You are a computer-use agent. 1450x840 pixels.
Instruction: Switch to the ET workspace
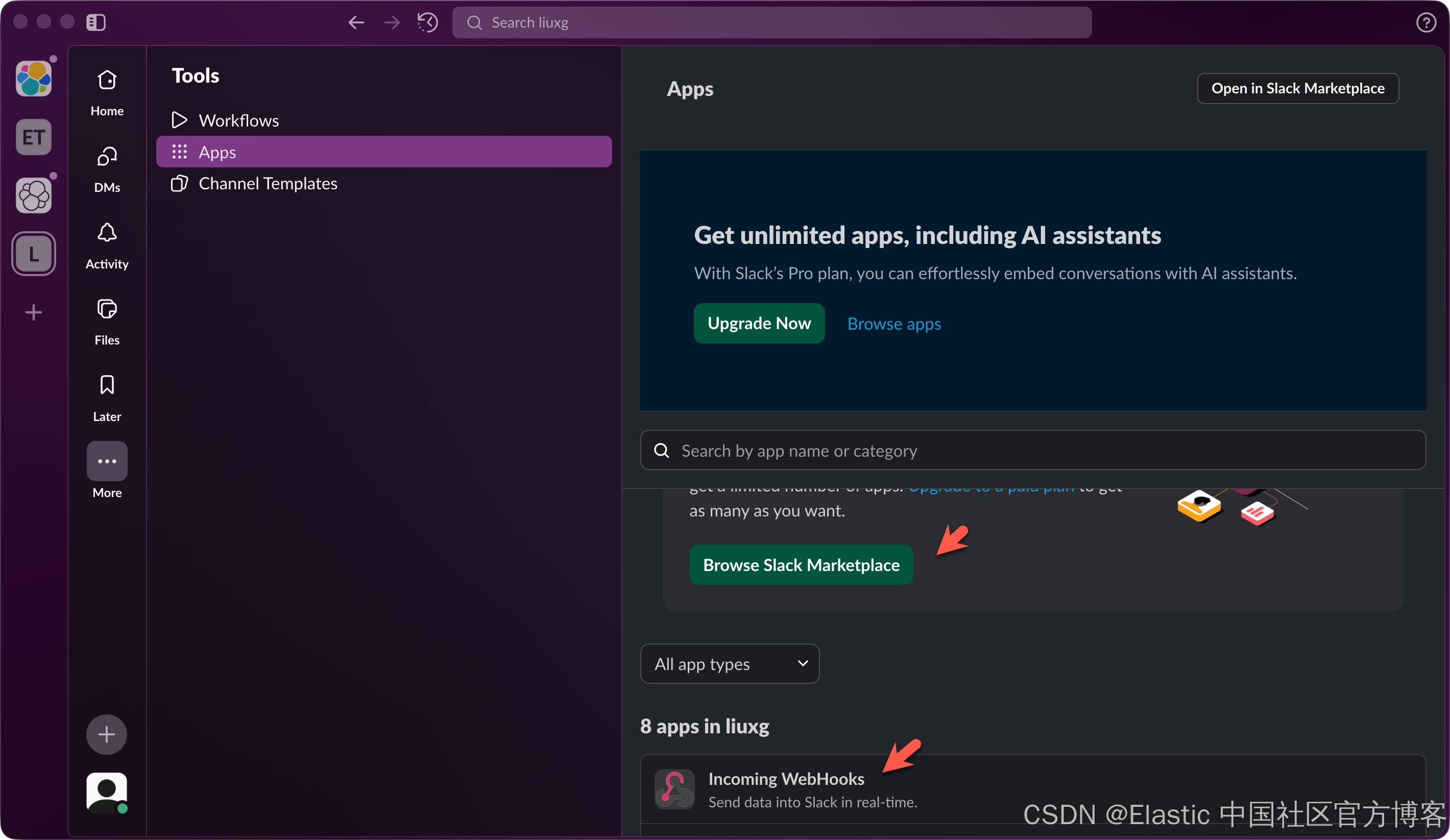point(33,137)
